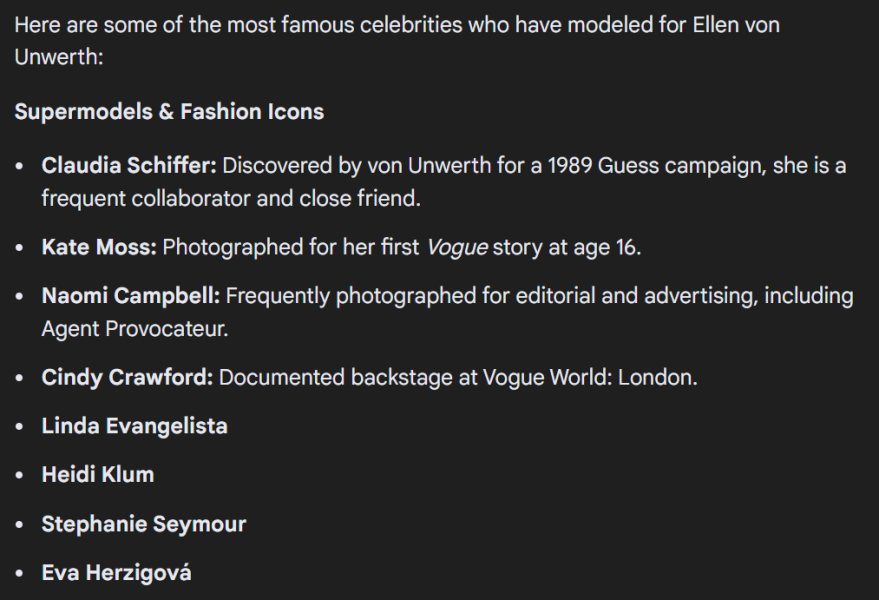Click the phrase 'frequent collaborator'
The height and width of the screenshot is (600, 879).
[x=144, y=198]
